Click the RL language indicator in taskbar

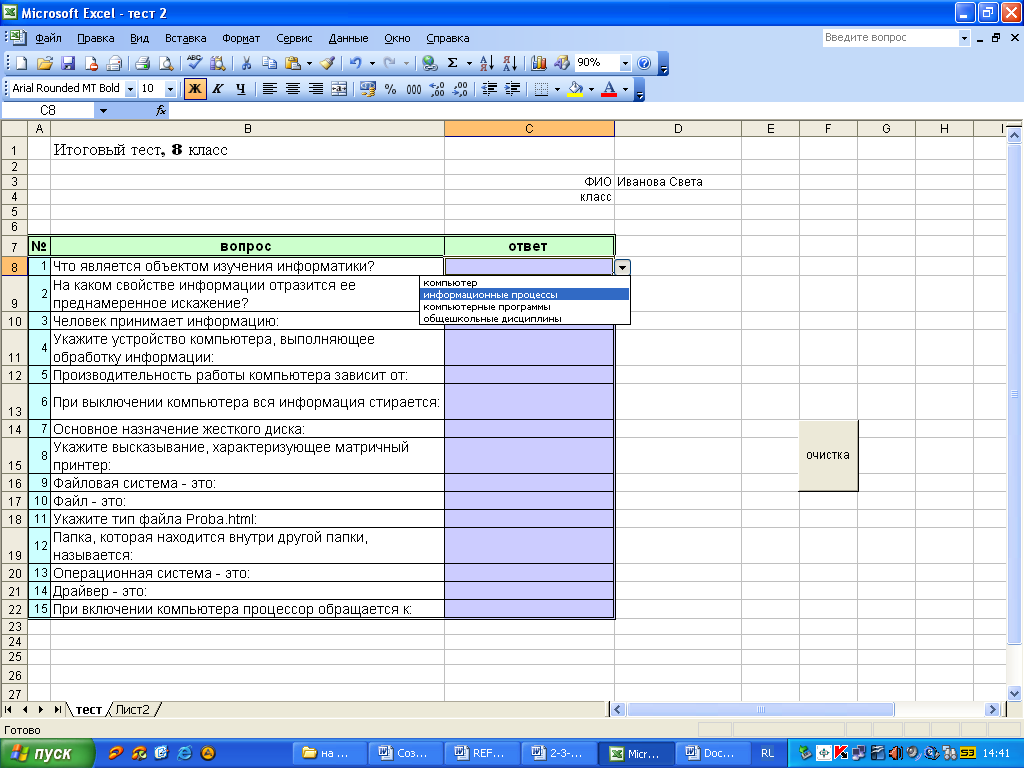[767, 753]
